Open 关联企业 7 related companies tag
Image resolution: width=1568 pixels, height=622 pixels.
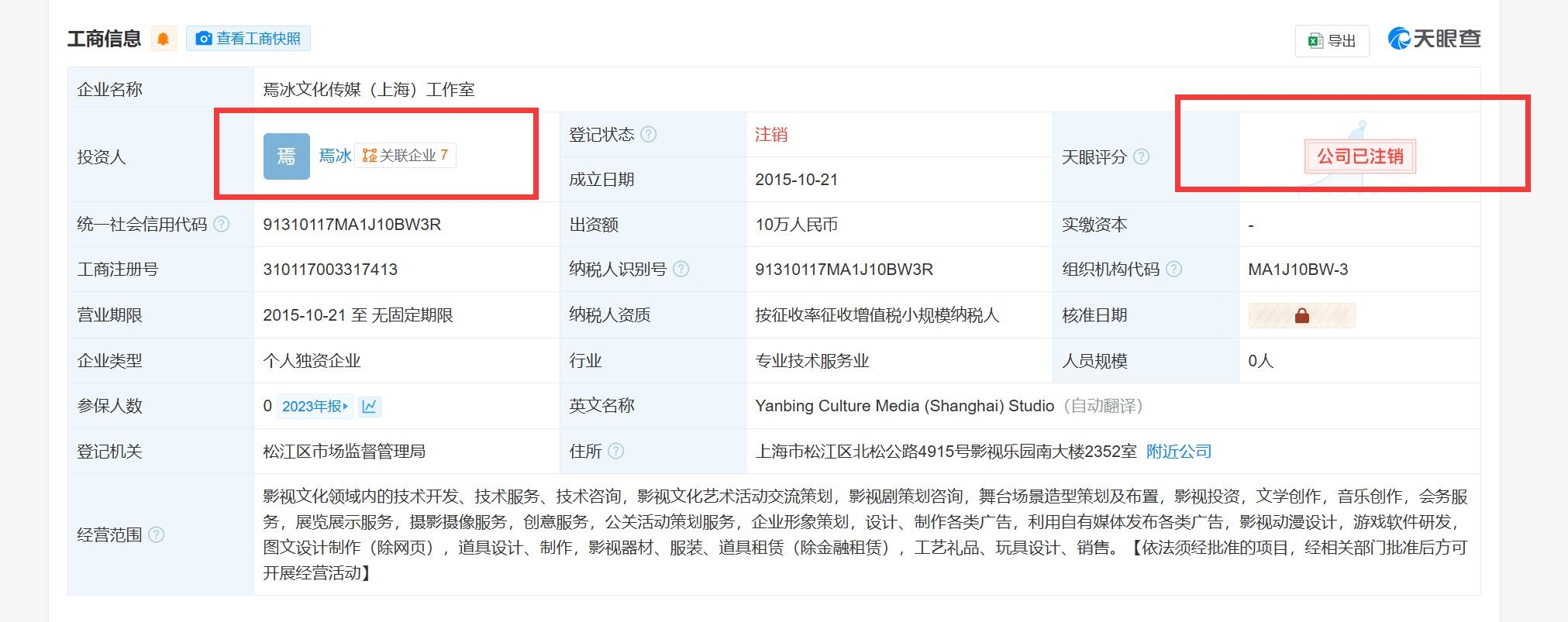[x=405, y=156]
